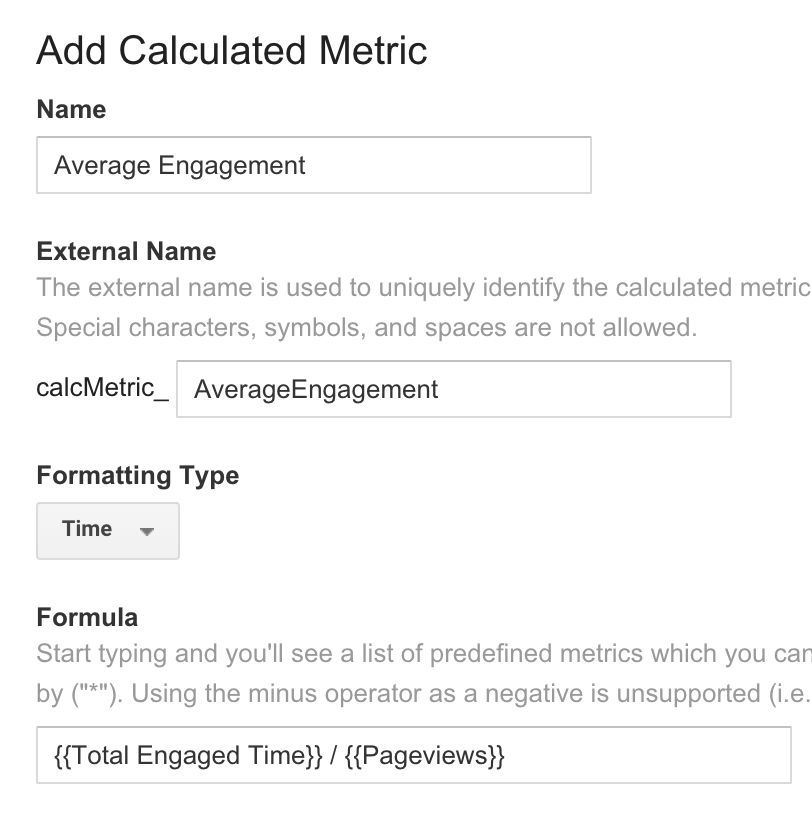
Task: Click the Start typing formula hint text
Action: pos(424,654)
